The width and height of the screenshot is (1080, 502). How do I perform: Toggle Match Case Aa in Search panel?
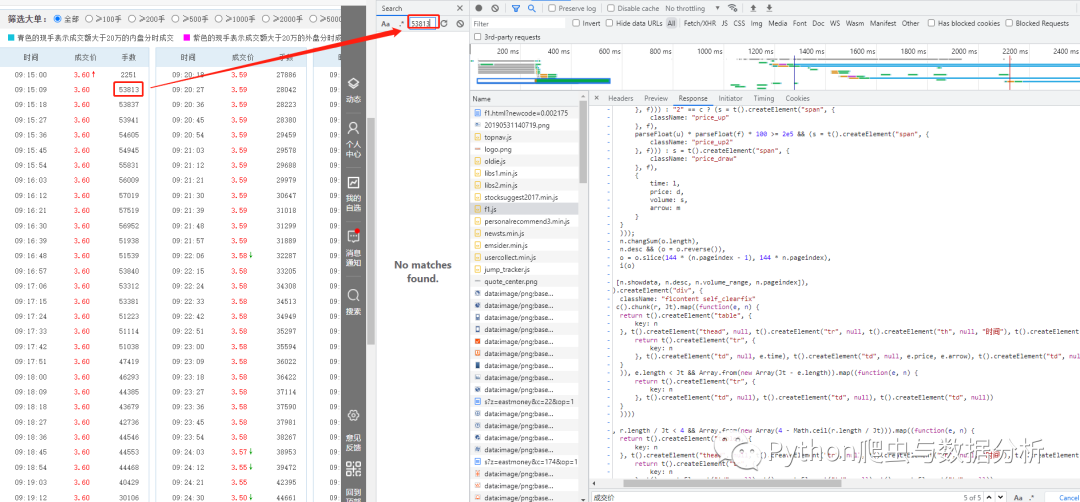point(386,23)
